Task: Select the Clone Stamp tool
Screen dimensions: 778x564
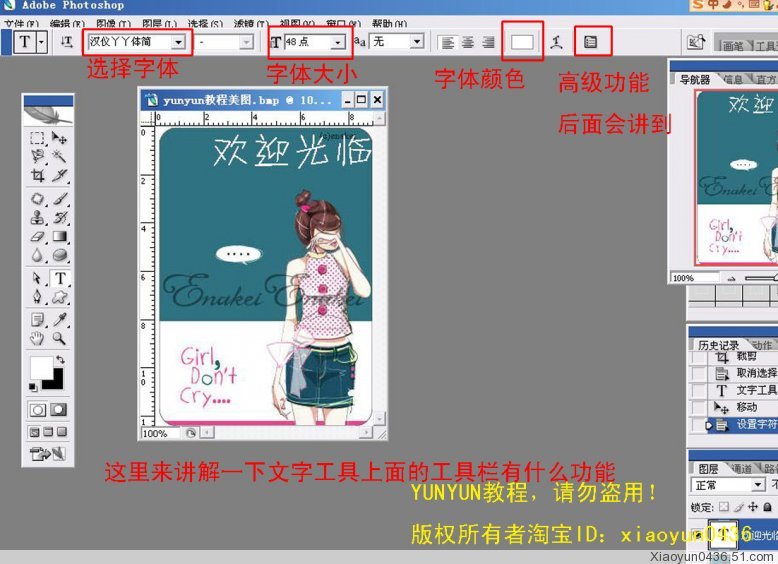Action: point(38,218)
